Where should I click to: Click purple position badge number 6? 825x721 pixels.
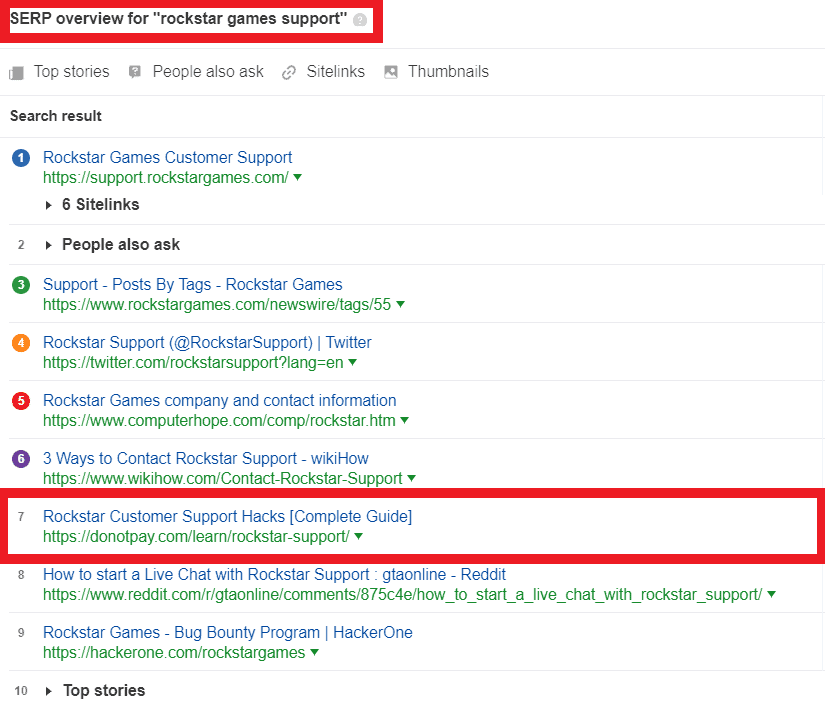[21, 459]
